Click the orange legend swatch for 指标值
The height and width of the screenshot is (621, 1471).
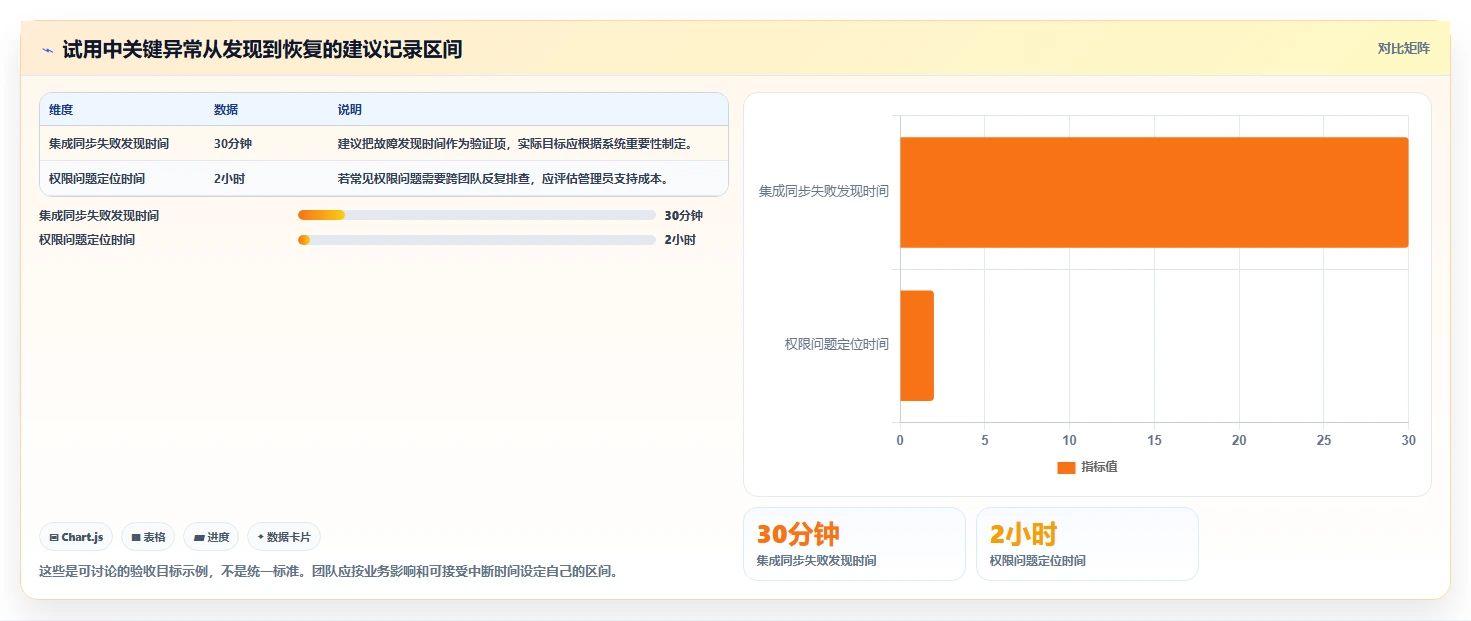coord(1066,467)
